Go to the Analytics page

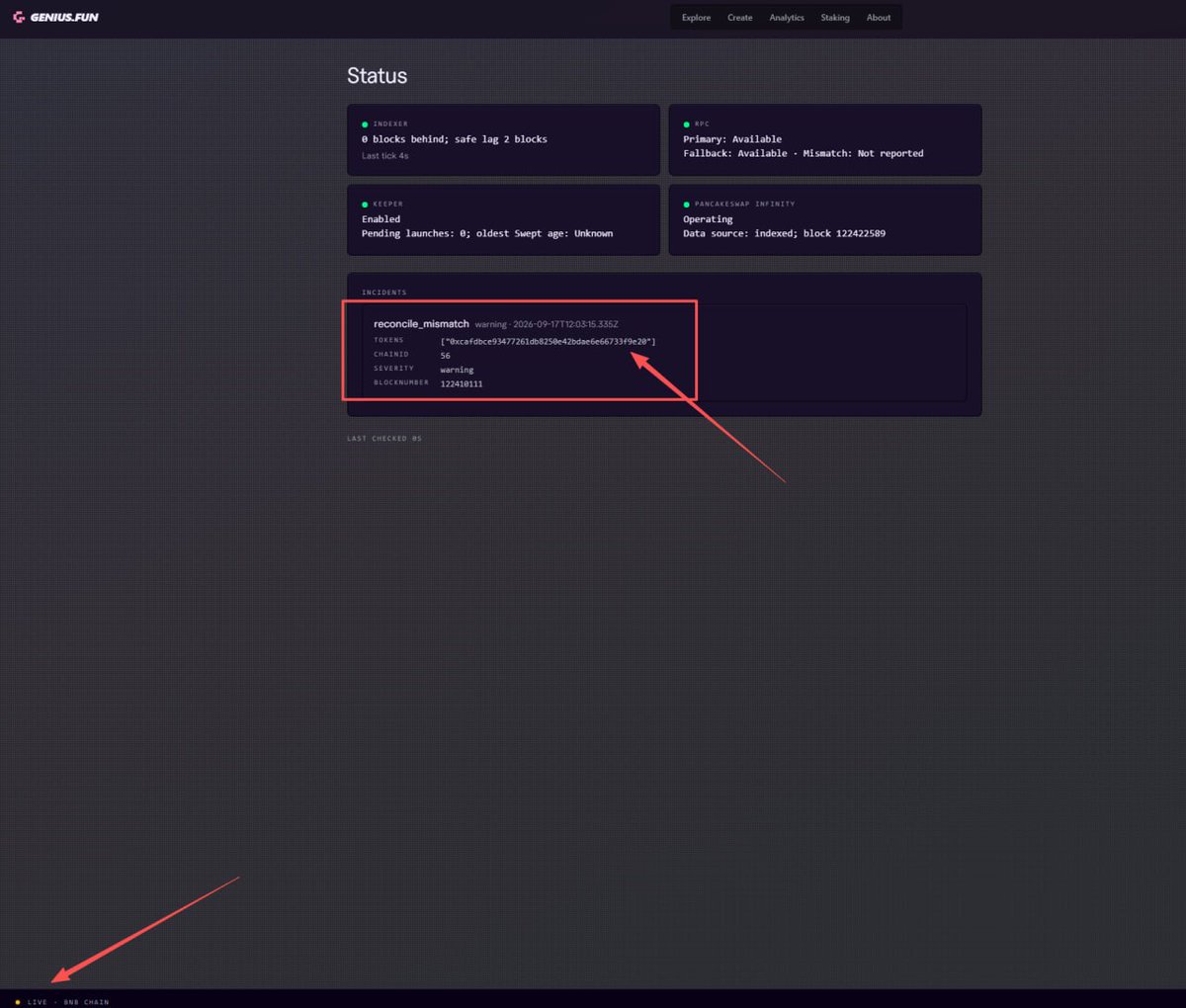tap(787, 18)
